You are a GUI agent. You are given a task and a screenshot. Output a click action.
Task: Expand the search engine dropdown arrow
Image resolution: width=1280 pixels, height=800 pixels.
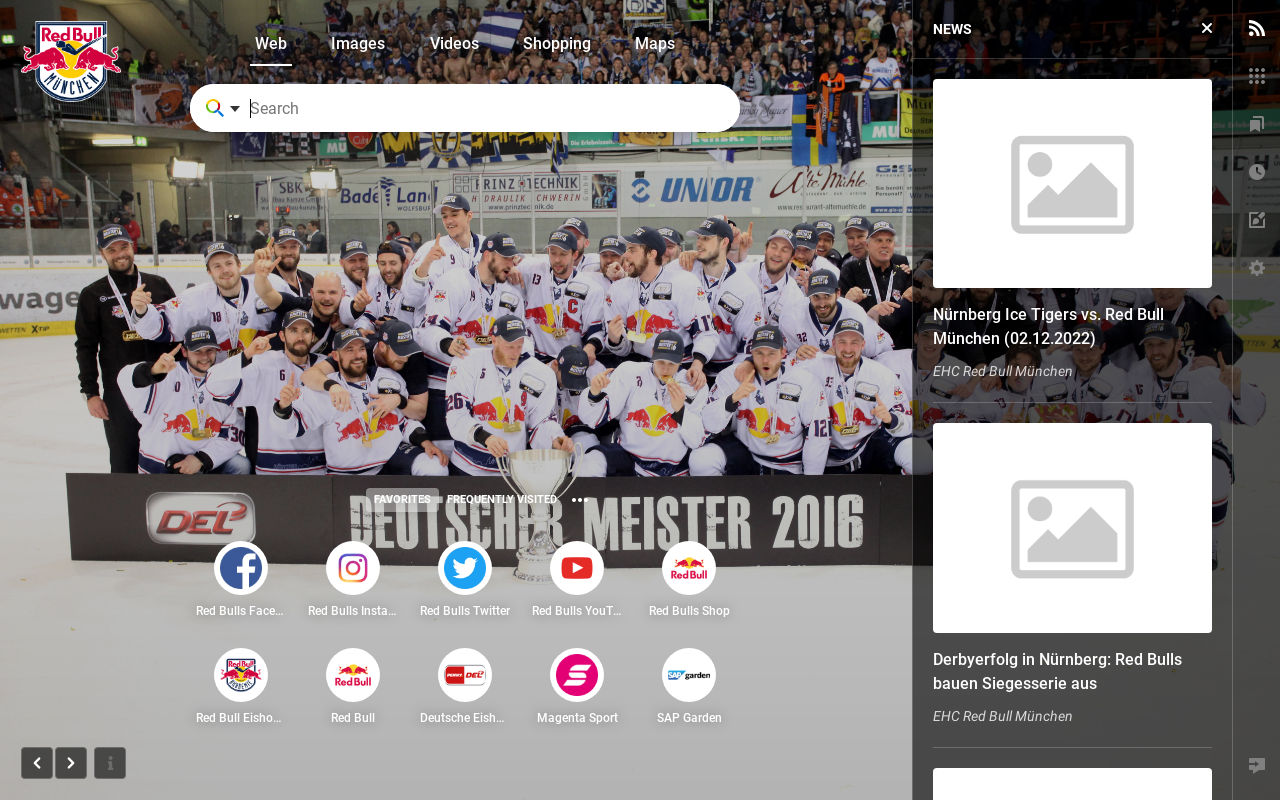235,109
